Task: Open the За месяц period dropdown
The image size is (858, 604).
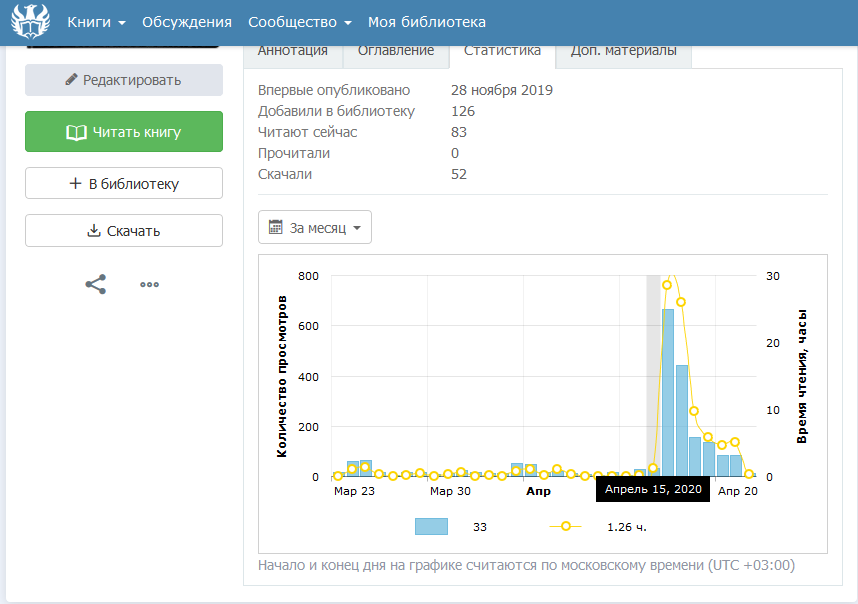Action: pyautogui.click(x=315, y=228)
